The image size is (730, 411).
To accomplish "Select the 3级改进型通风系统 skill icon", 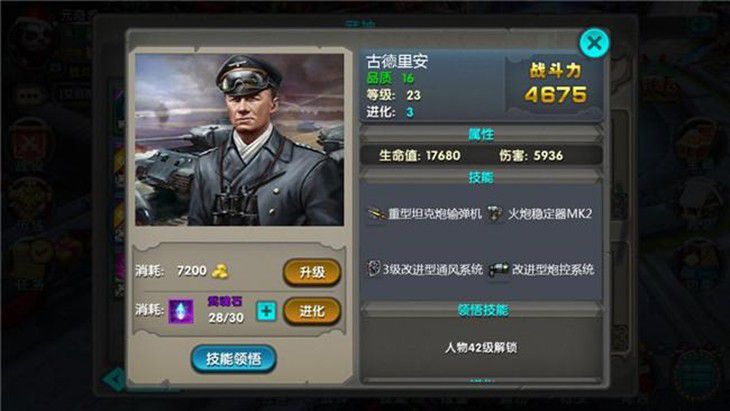I will 374,268.
